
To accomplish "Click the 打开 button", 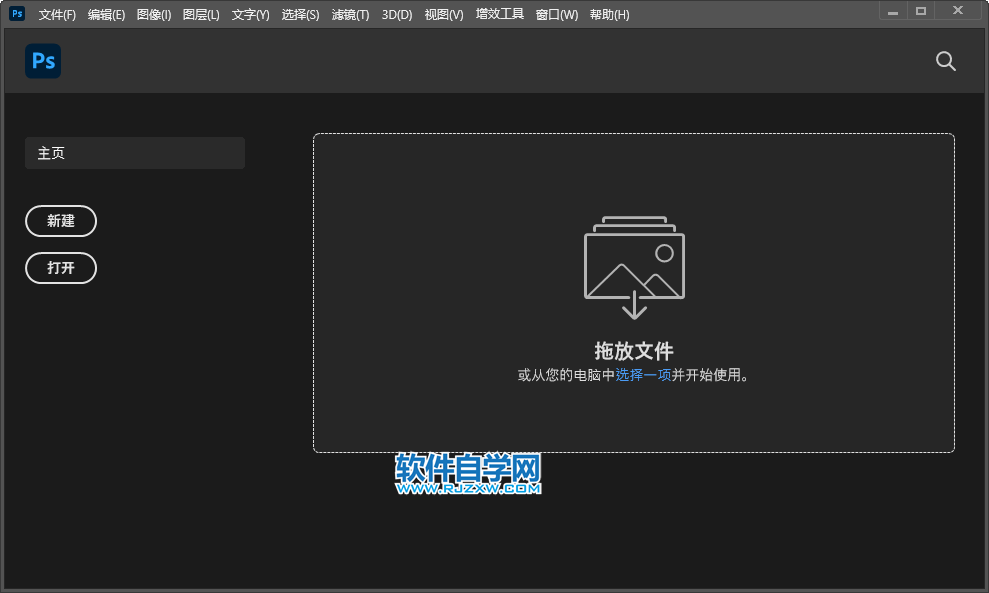I will [x=61, y=268].
